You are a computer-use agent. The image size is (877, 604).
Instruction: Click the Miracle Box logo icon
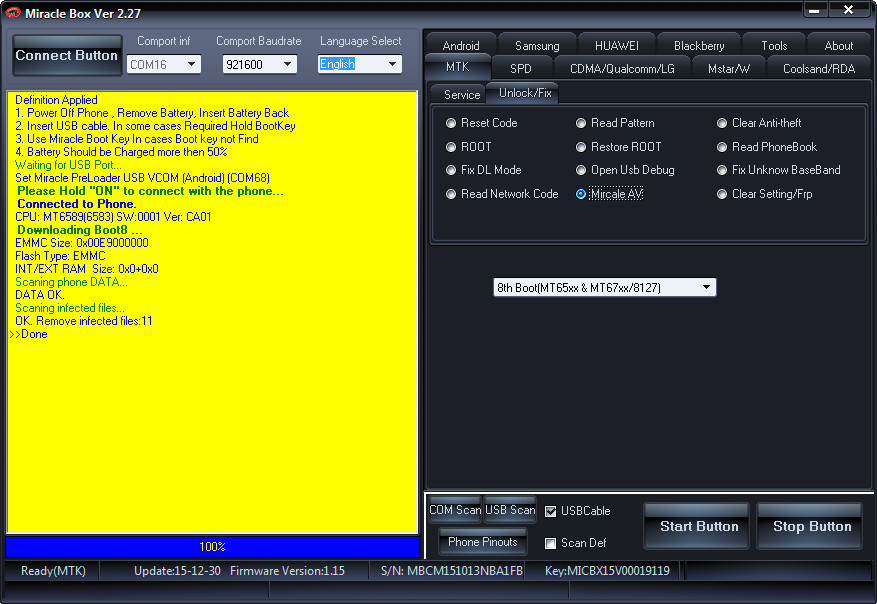coord(12,12)
